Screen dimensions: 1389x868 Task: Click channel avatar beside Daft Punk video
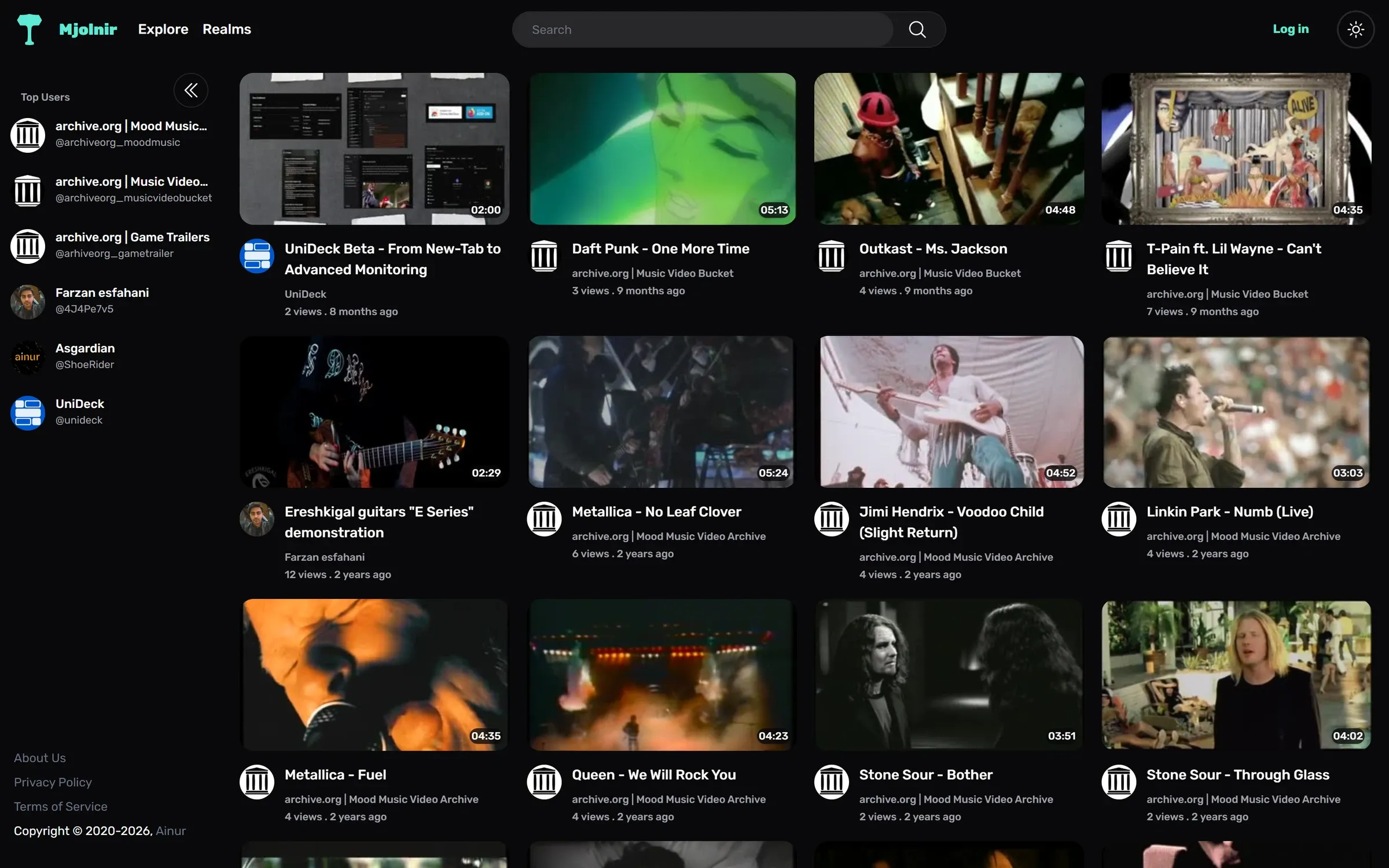point(544,256)
